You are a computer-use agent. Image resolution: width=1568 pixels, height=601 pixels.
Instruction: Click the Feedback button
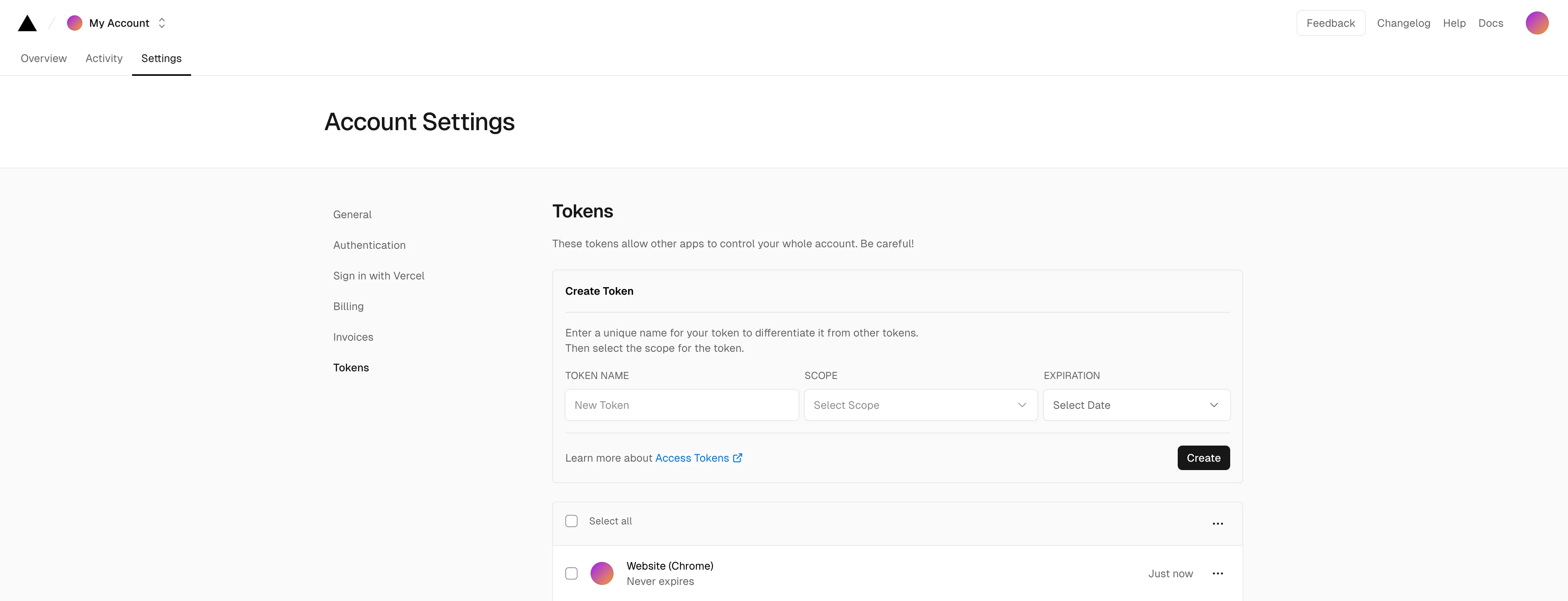pyautogui.click(x=1331, y=23)
